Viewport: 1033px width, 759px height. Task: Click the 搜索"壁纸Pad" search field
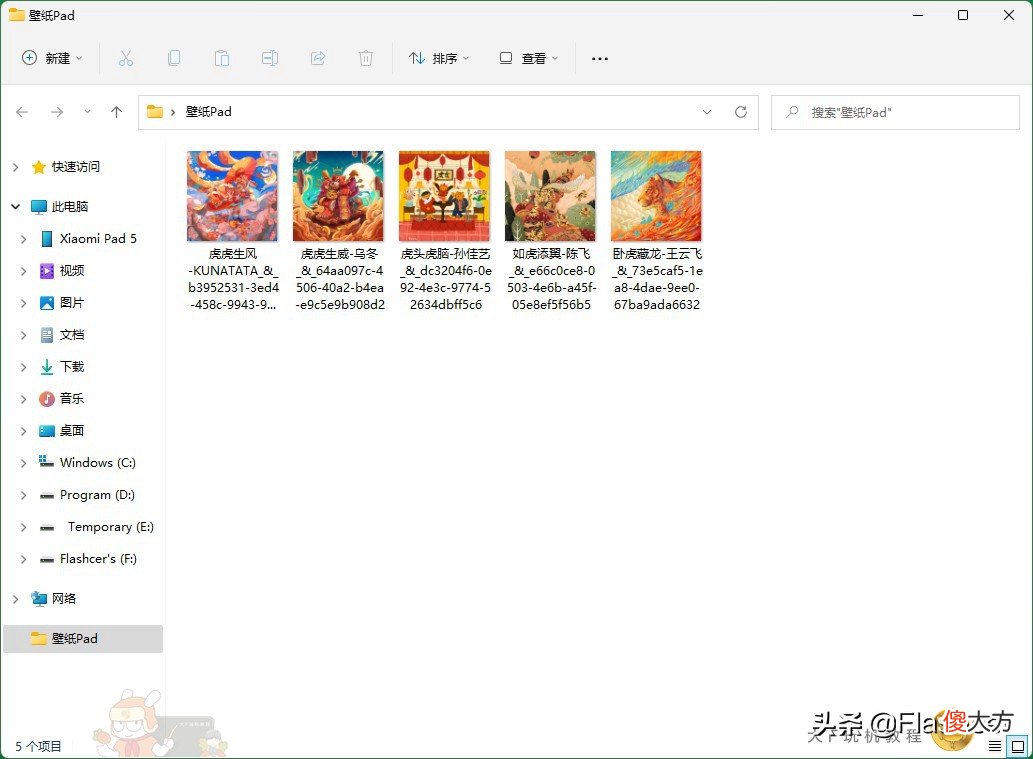pyautogui.click(x=895, y=112)
